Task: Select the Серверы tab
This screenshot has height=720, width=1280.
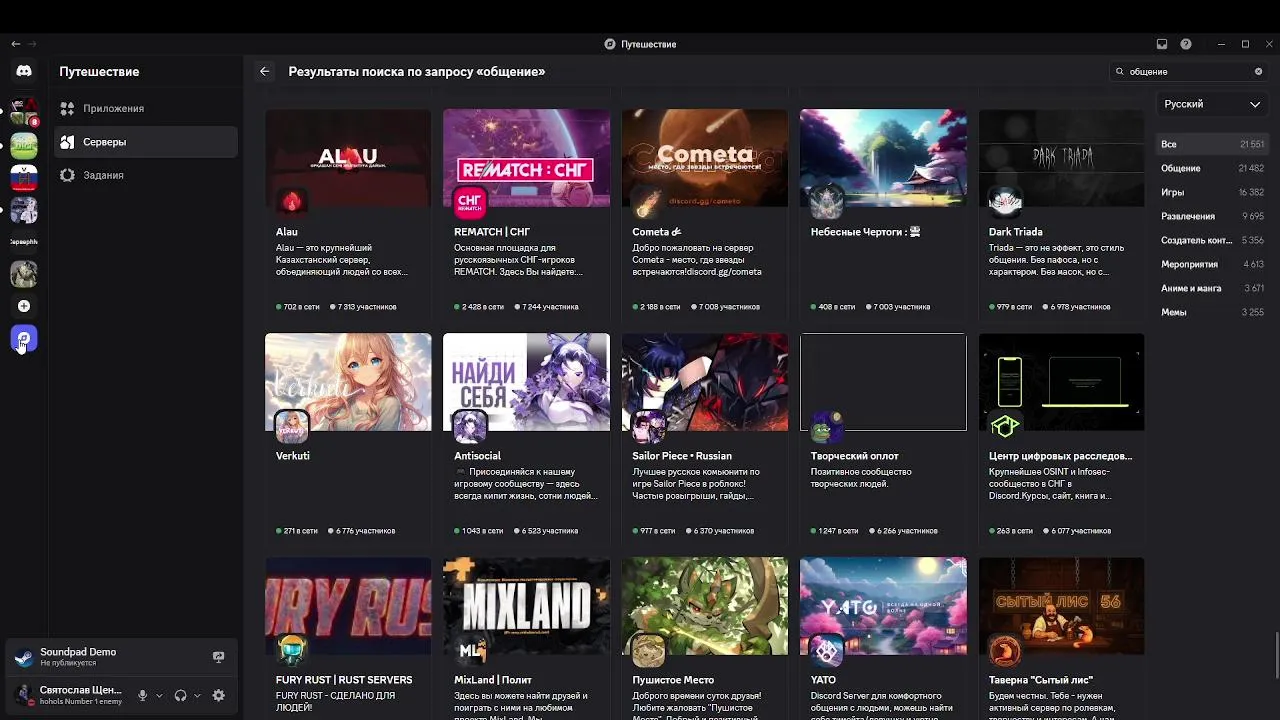Action: 146,142
